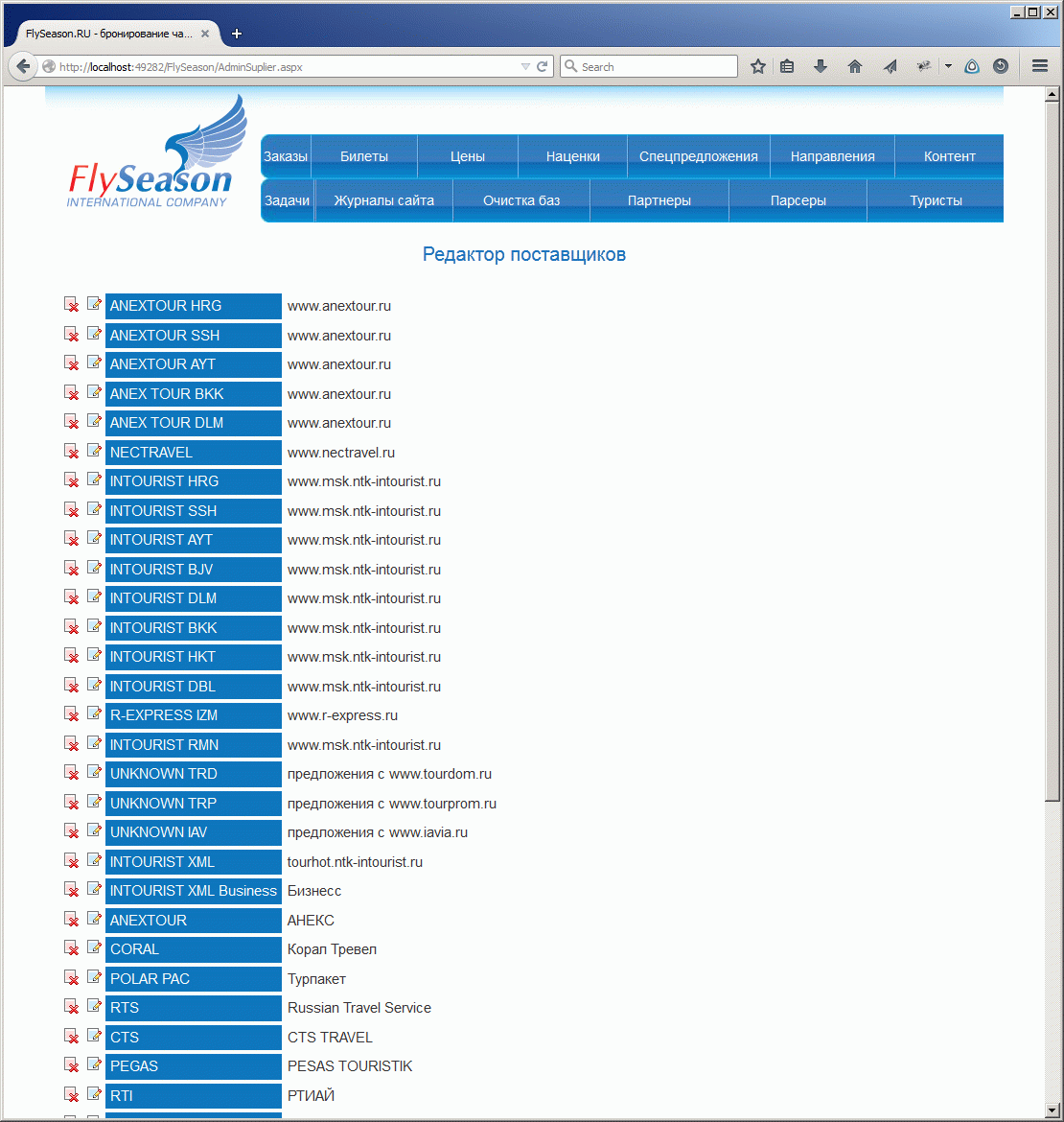Show the bookmarks list icon

(x=787, y=66)
